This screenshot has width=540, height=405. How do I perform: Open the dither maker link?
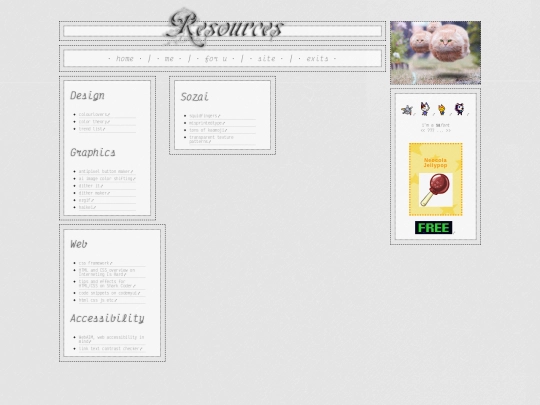point(94,193)
